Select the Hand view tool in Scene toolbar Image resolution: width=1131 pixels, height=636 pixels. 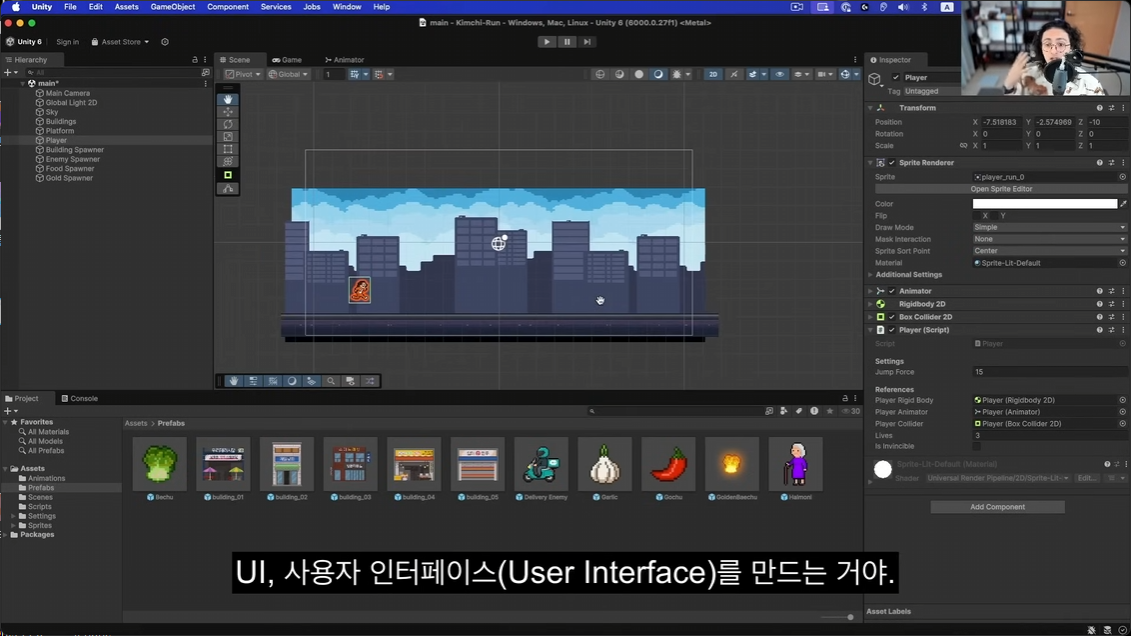pyautogui.click(x=228, y=99)
